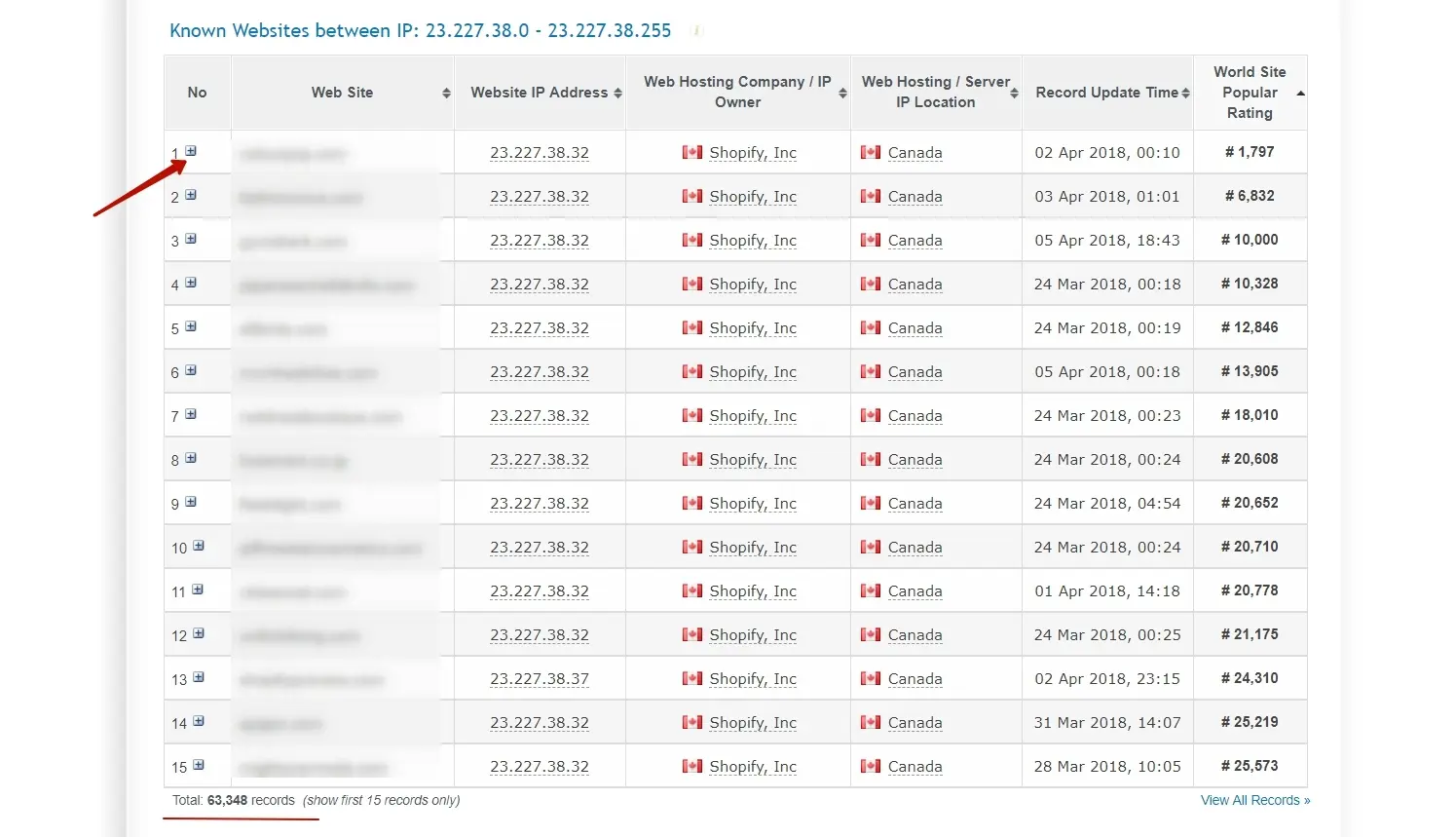Expand row 1 plus icon
This screenshot has height=837, width=1456.
pos(191,151)
